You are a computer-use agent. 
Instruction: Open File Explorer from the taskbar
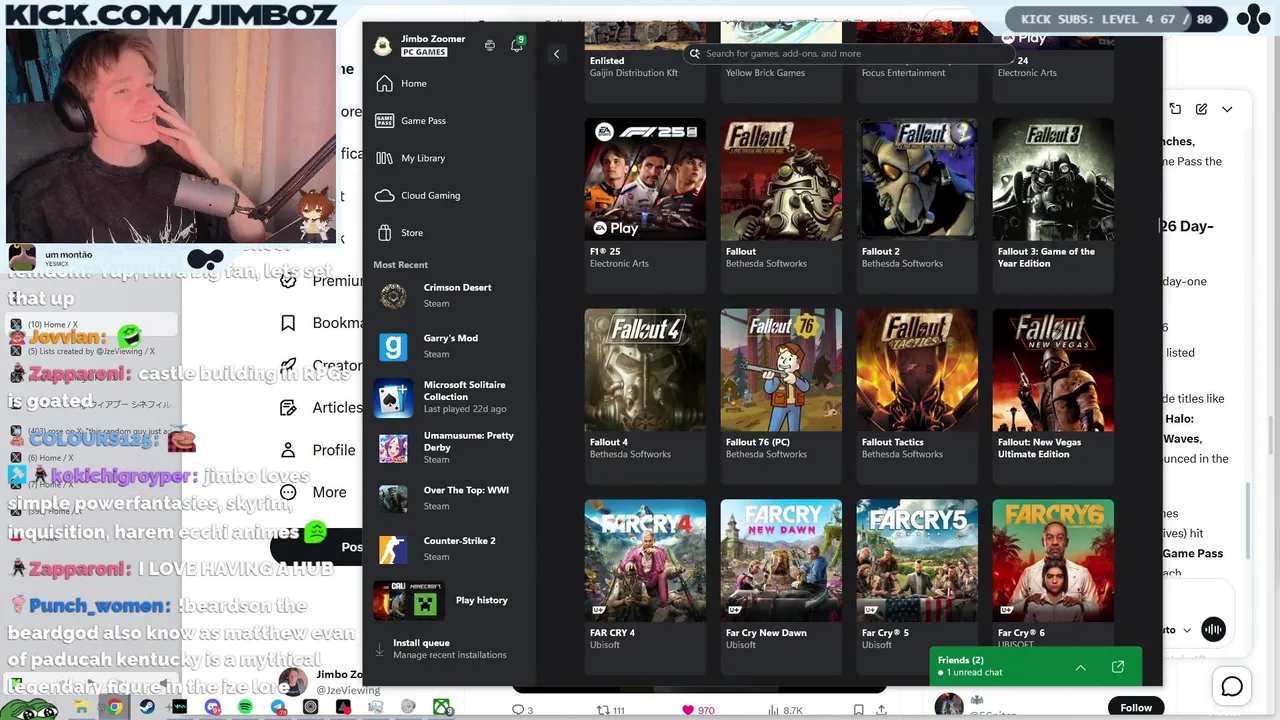click(x=82, y=707)
